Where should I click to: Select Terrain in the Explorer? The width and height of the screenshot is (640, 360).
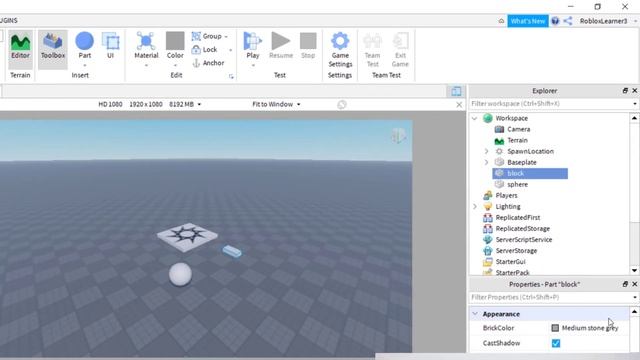pyautogui.click(x=517, y=140)
